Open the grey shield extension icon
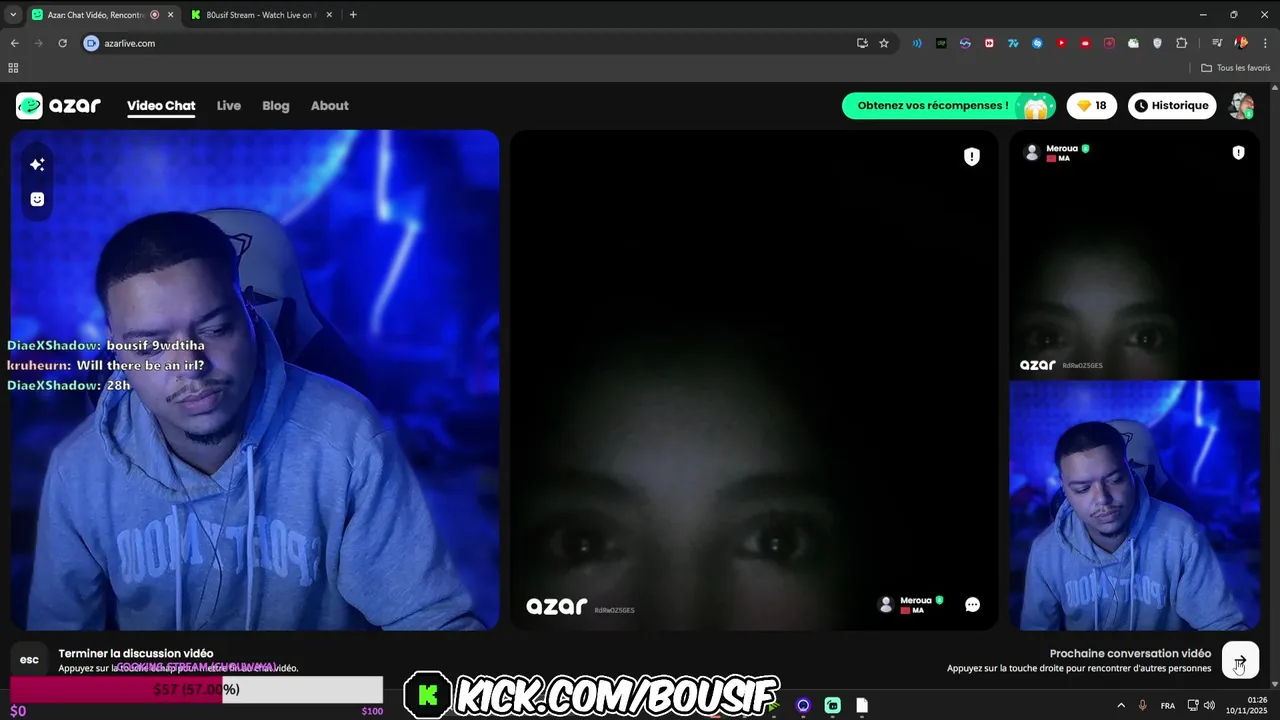1280x720 pixels. [x=1158, y=43]
